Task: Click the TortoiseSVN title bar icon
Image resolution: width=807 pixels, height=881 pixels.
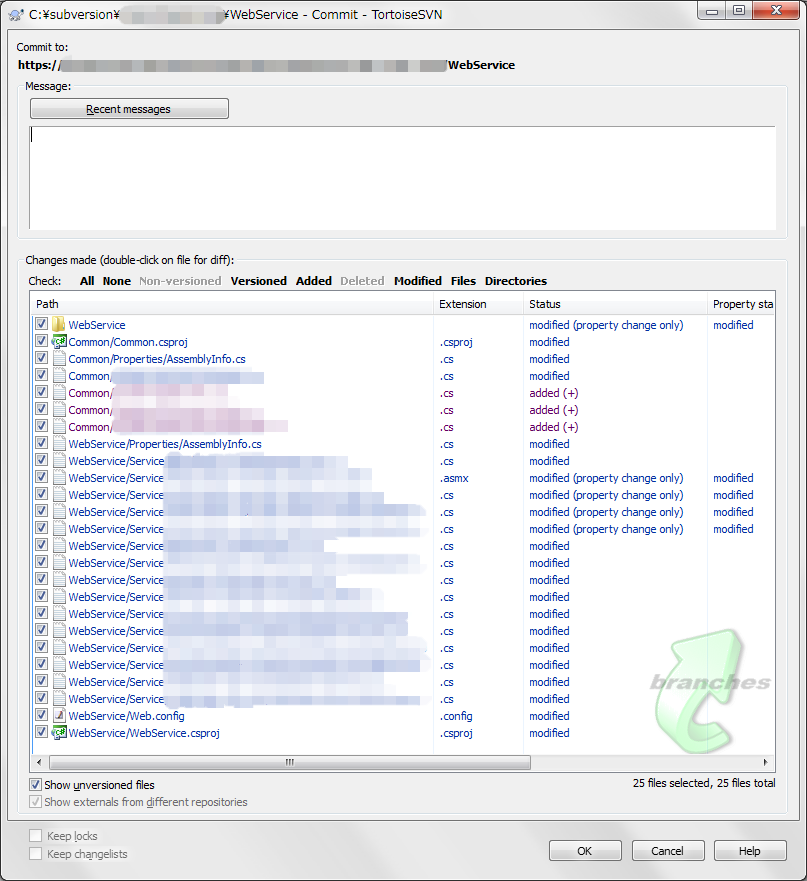Action: point(15,11)
